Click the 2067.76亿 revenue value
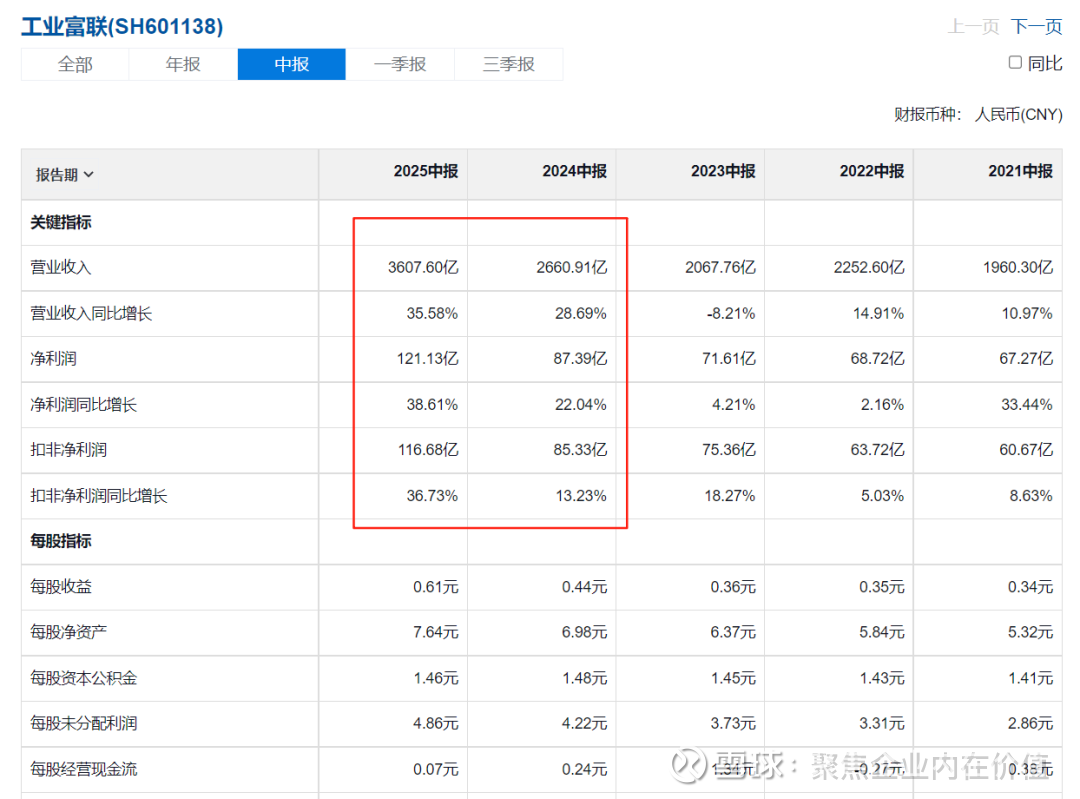This screenshot has width=1080, height=799. tap(720, 267)
